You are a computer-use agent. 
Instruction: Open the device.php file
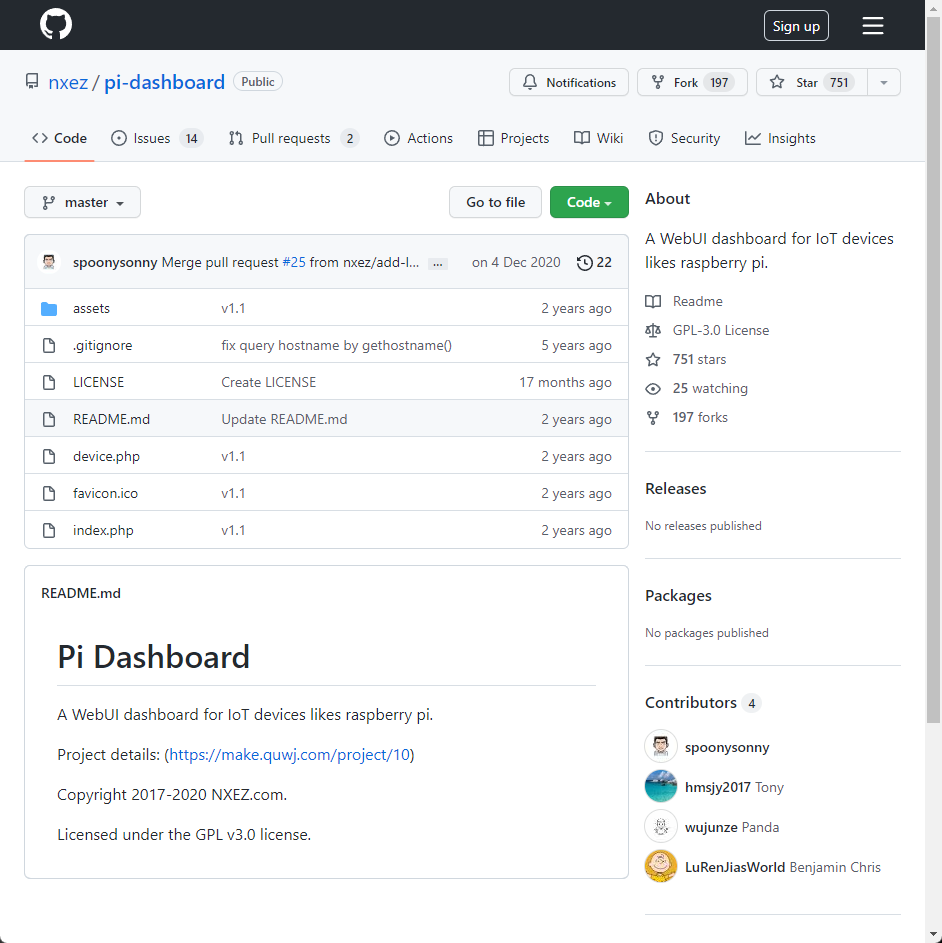pos(106,456)
